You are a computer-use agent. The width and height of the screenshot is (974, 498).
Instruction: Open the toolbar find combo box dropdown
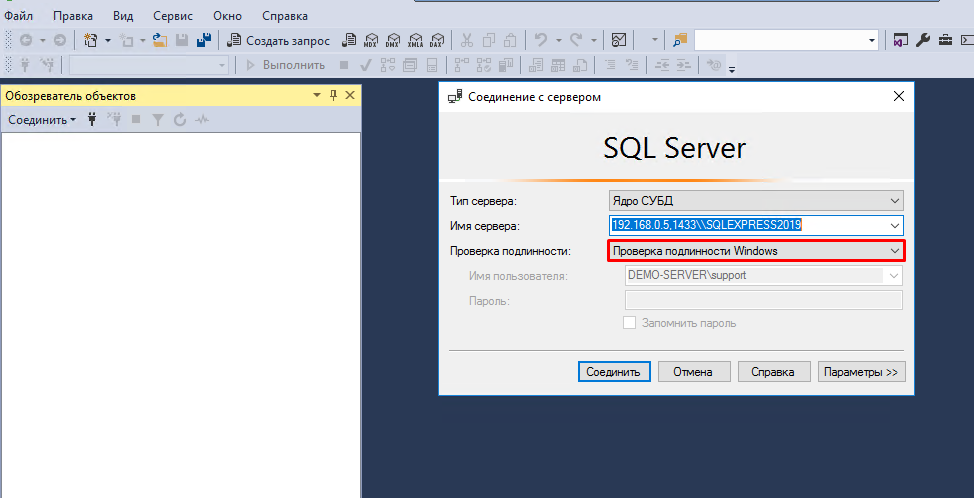872,40
